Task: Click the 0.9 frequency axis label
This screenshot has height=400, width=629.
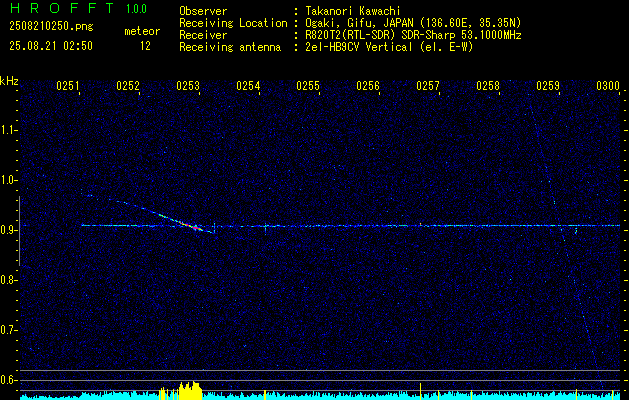Action: coord(8,230)
